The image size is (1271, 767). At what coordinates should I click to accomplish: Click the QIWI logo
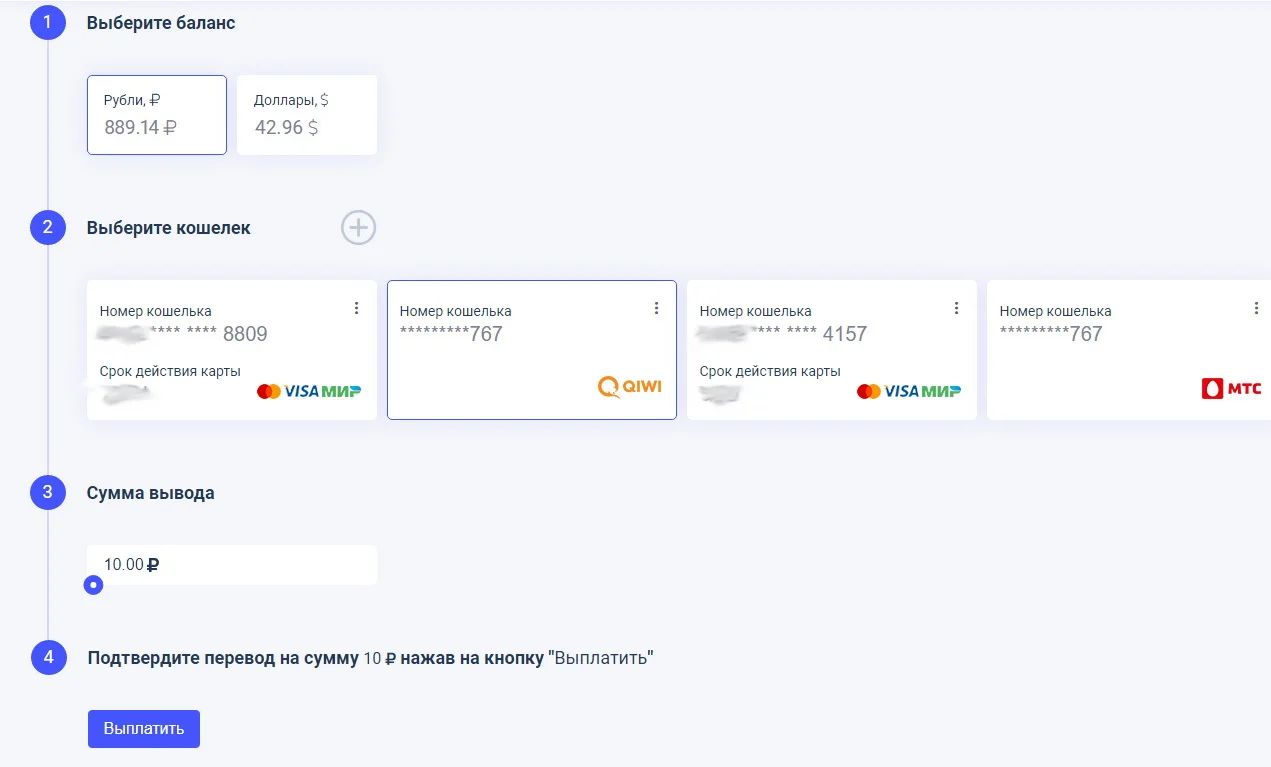point(630,387)
